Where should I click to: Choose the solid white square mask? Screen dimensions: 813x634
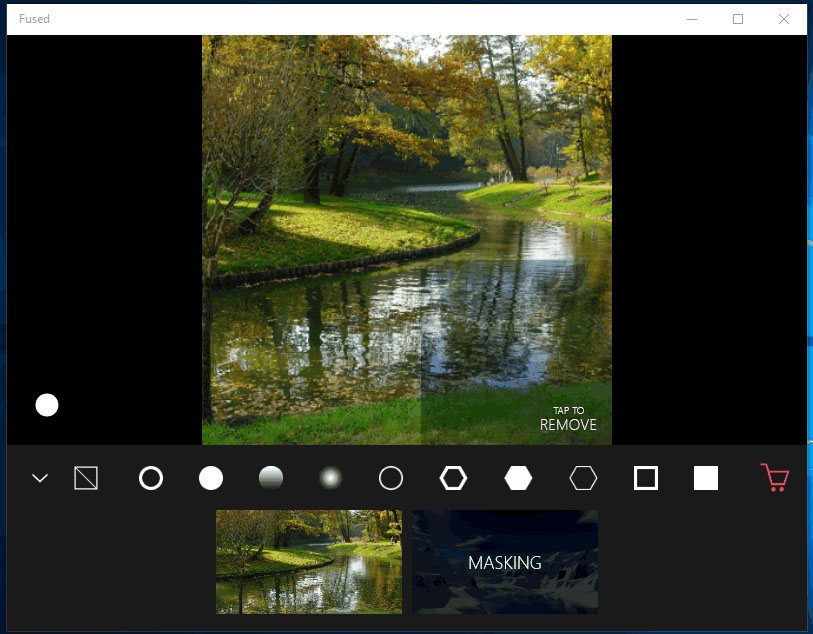pyautogui.click(x=706, y=478)
